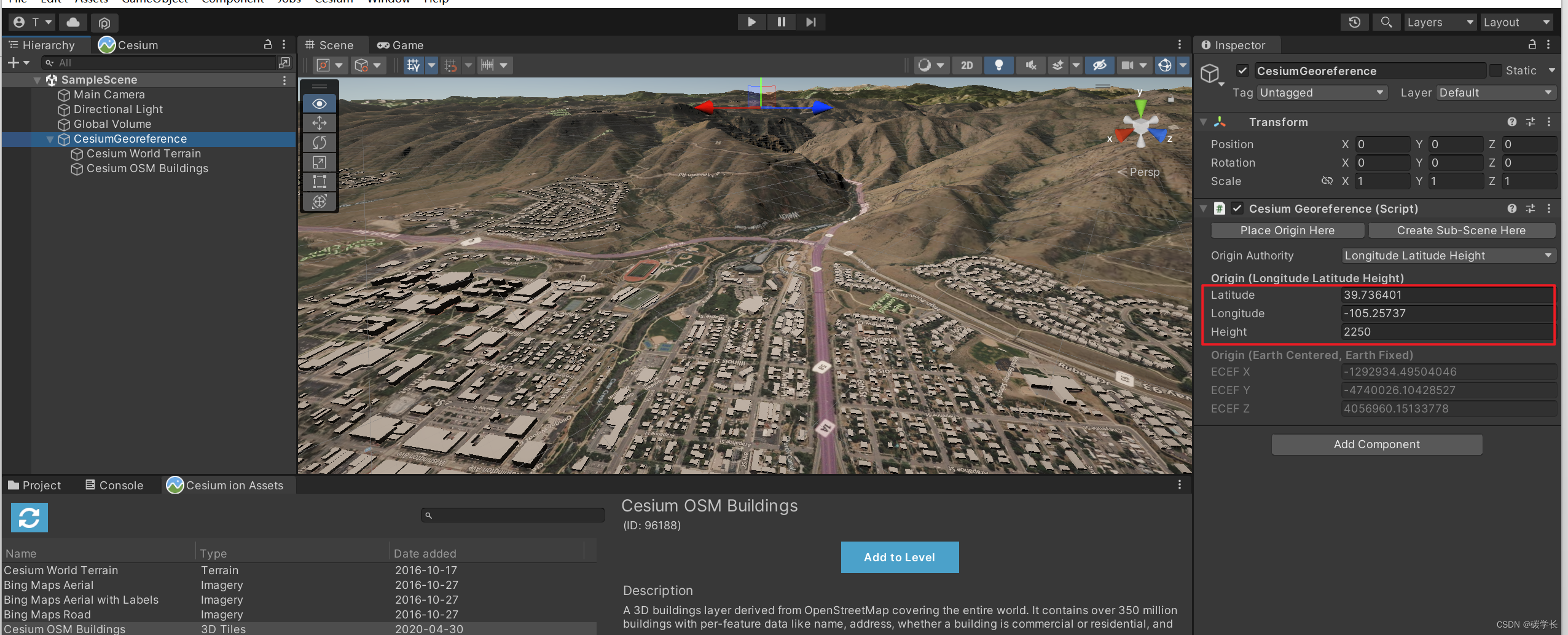Toggle scene audio mute icon
Viewport: 1568px width, 635px height.
pos(1031,65)
